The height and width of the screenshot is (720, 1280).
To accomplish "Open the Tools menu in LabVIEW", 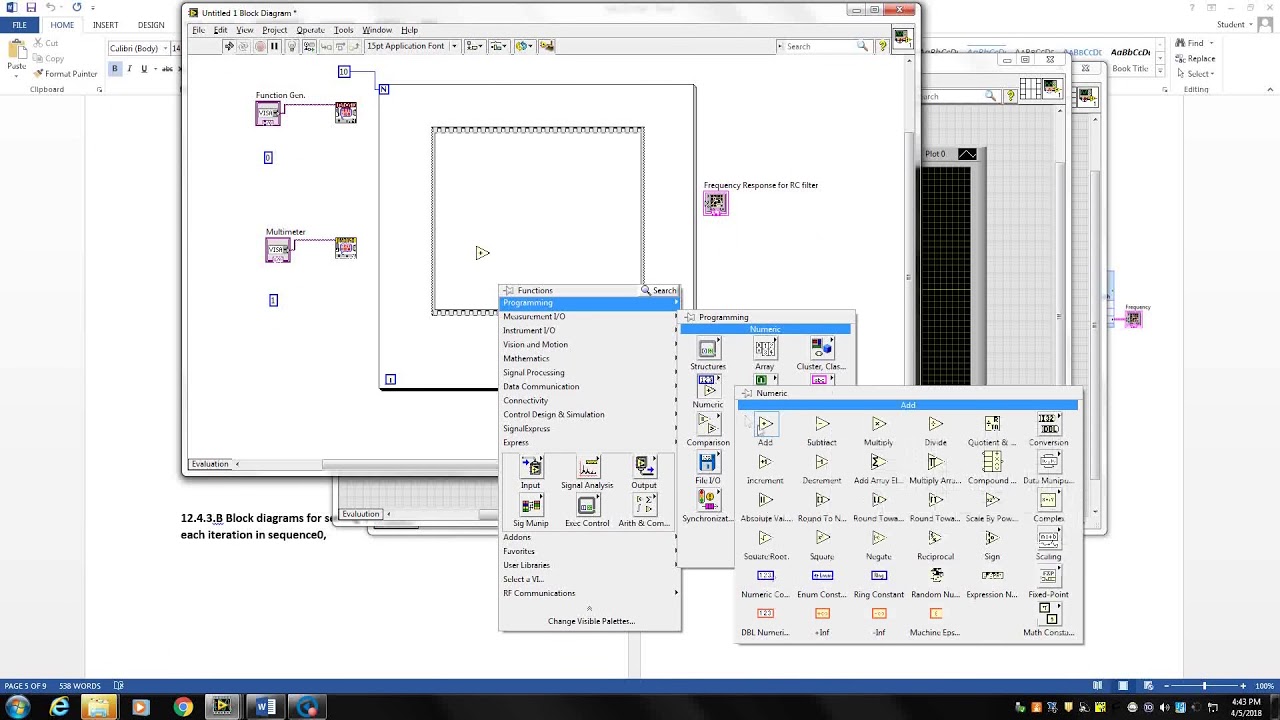I will [343, 30].
